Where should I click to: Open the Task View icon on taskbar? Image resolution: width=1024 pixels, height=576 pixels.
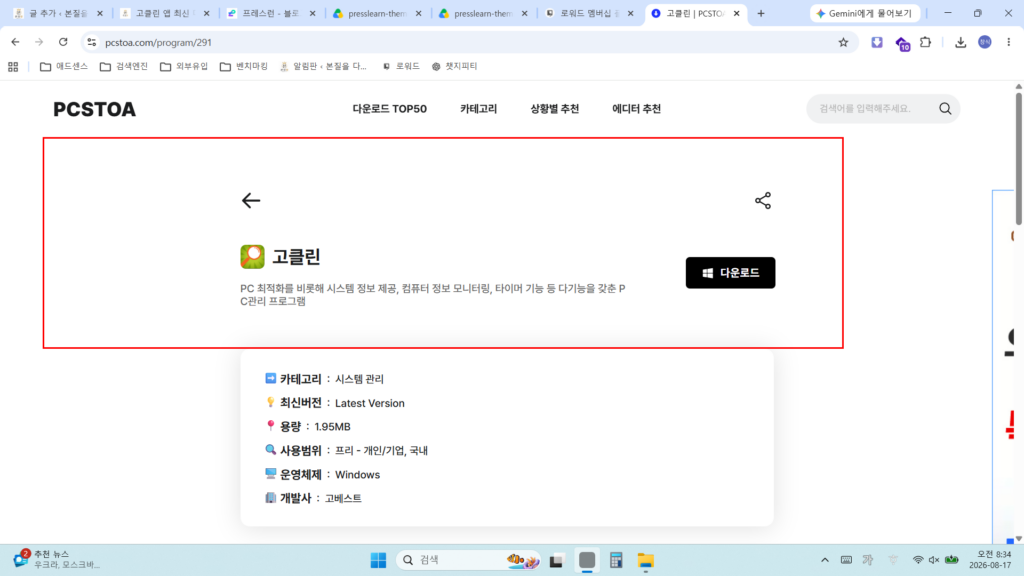[556, 560]
